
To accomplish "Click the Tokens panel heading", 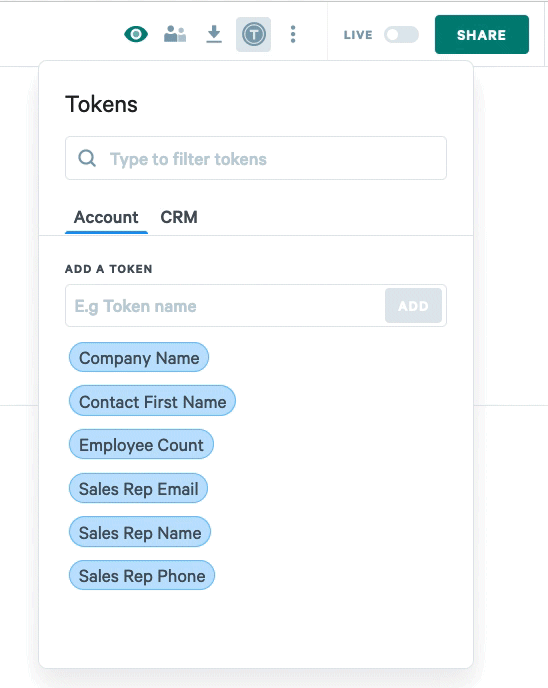I will click(x=101, y=104).
